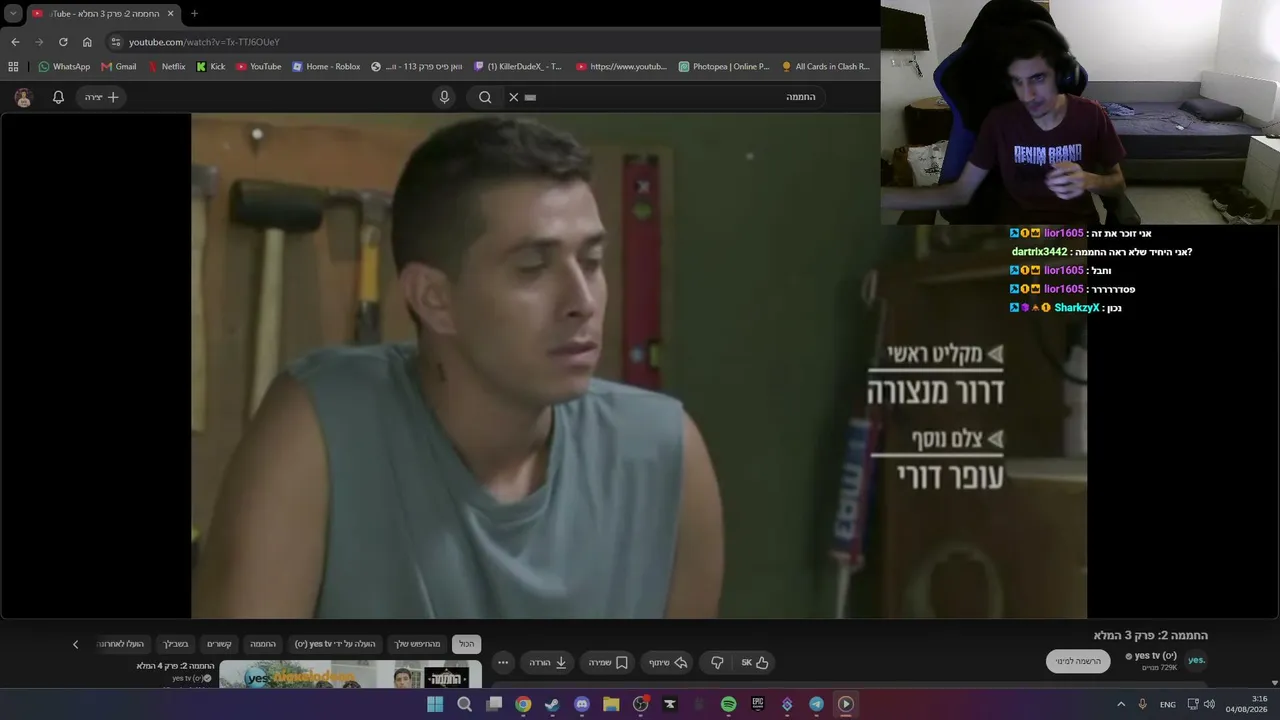Switch the ENG input language
This screenshot has width=1280, height=720.
coord(1167,704)
